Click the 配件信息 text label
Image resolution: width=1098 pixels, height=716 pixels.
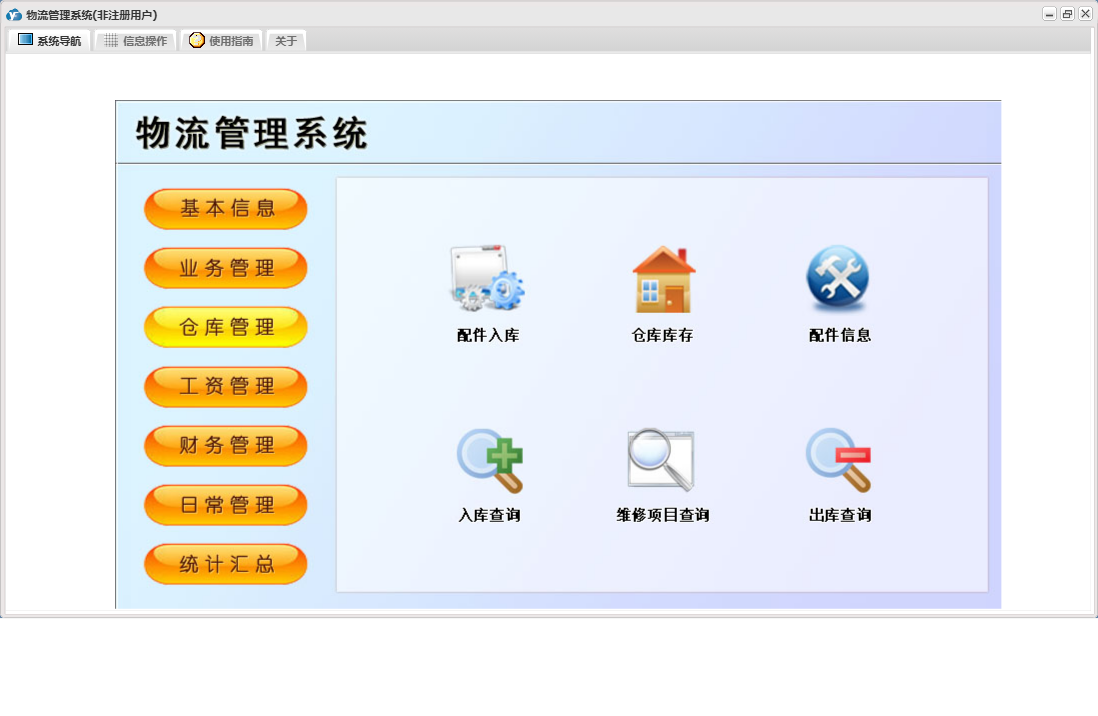[x=840, y=336]
